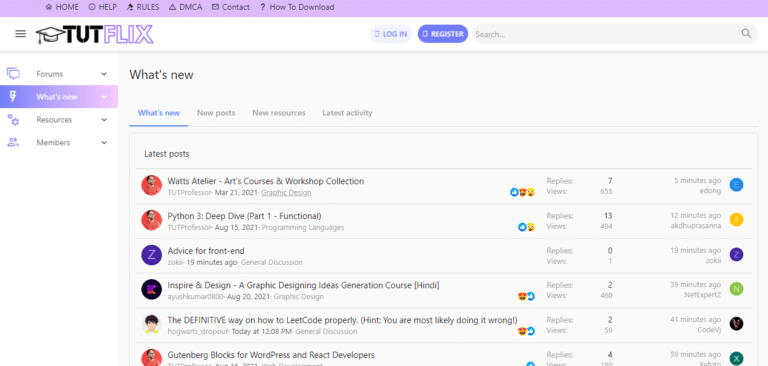Click Resources label in sidebar
This screenshot has height=366, width=768.
54,120
